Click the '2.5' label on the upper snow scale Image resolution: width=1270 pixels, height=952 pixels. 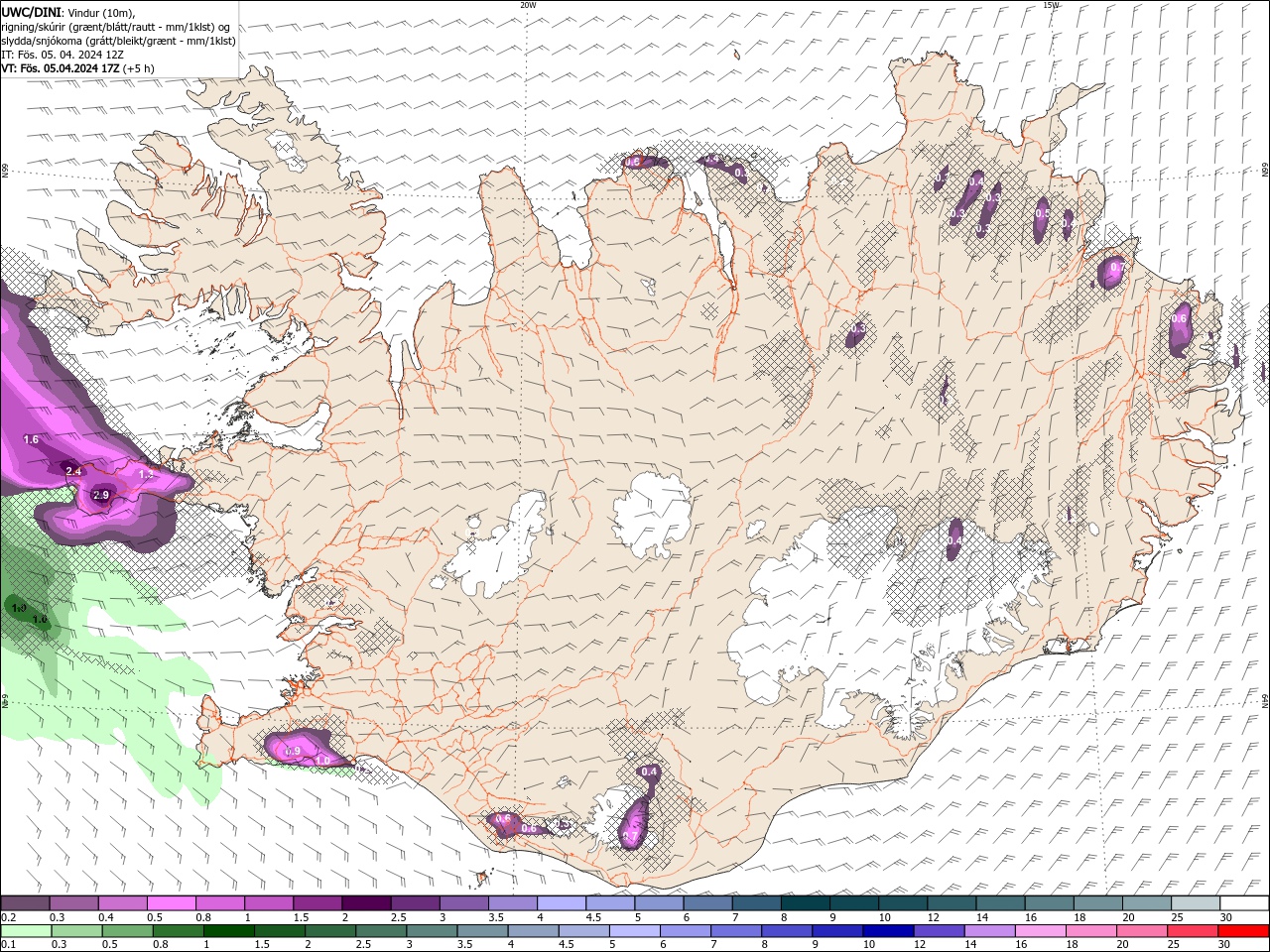coord(398,917)
